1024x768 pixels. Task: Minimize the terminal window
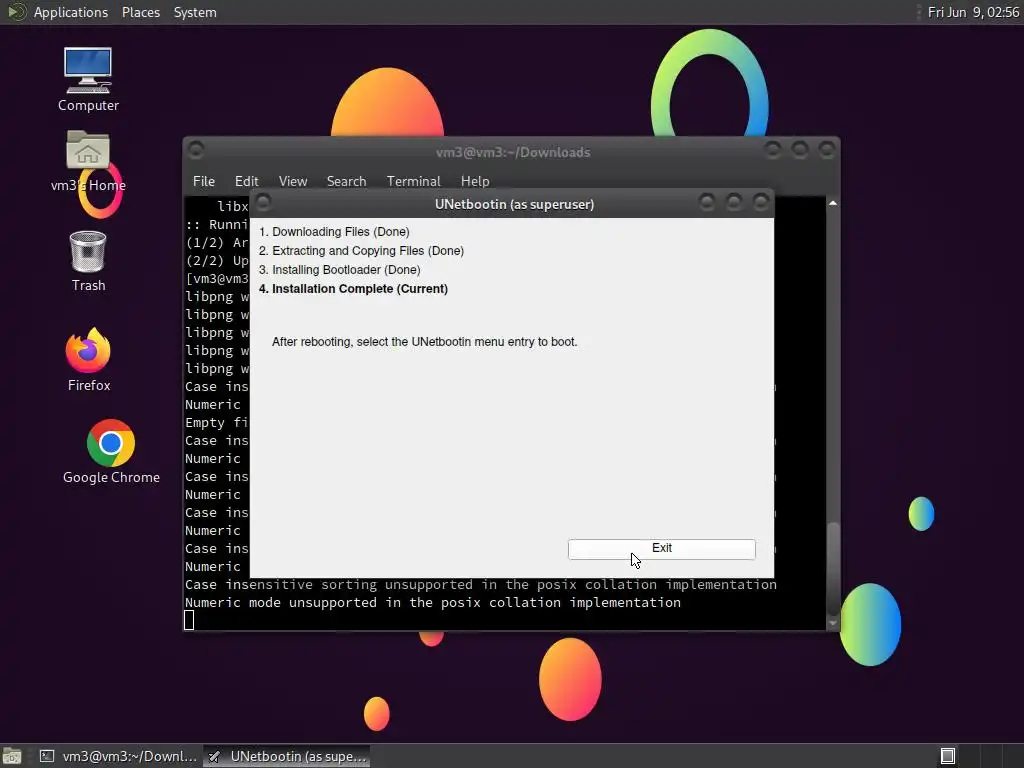773,150
